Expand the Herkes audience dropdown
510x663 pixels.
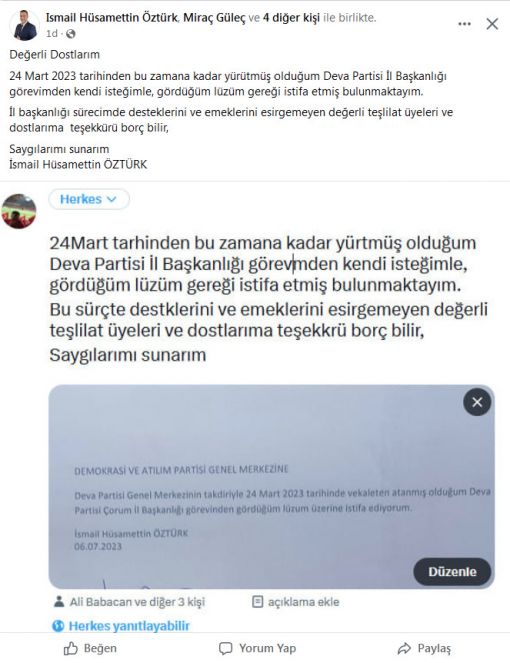click(x=89, y=199)
